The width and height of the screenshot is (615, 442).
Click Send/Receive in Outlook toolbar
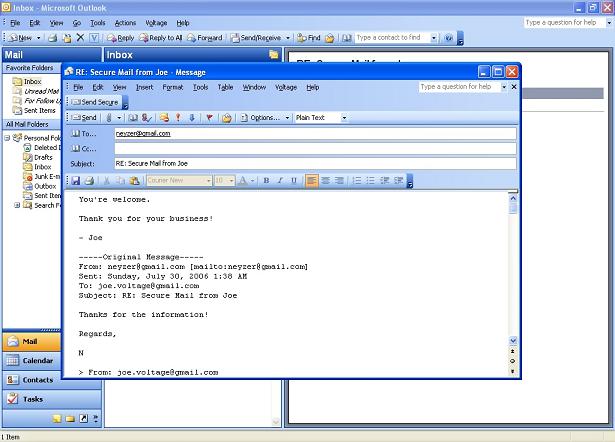click(x=256, y=38)
